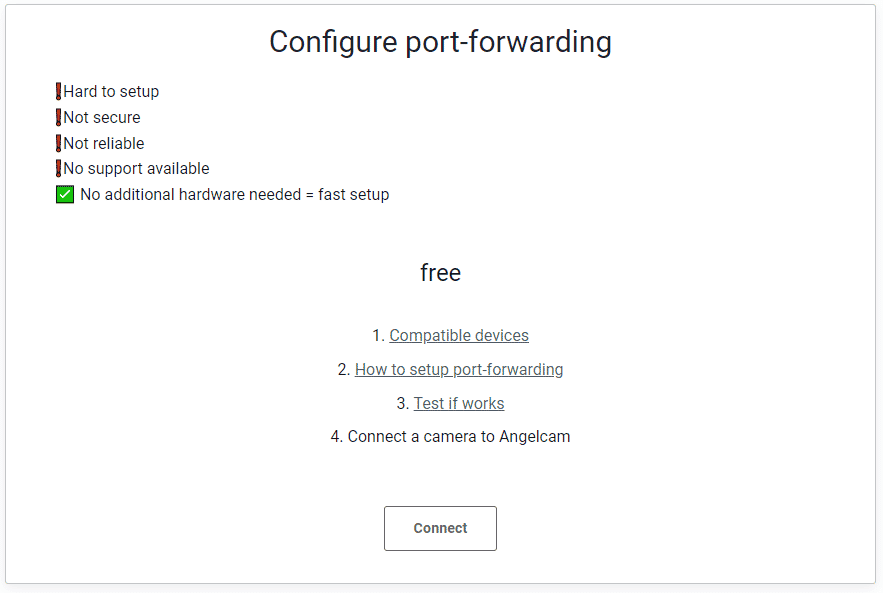Select the exclamation icon beside Not reliable
Viewport: 883px width, 593px height.
point(59,143)
